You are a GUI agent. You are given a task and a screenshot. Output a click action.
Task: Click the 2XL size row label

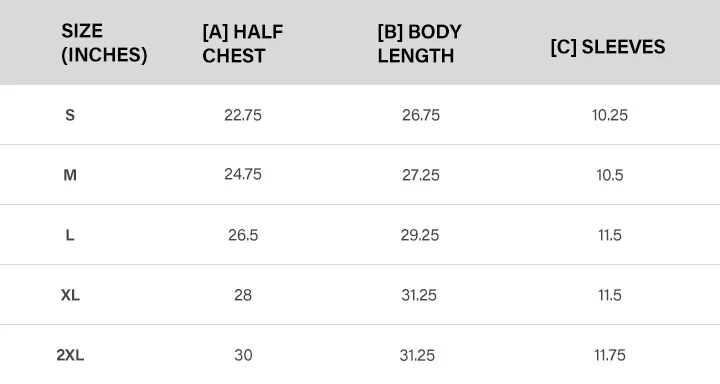coord(70,355)
